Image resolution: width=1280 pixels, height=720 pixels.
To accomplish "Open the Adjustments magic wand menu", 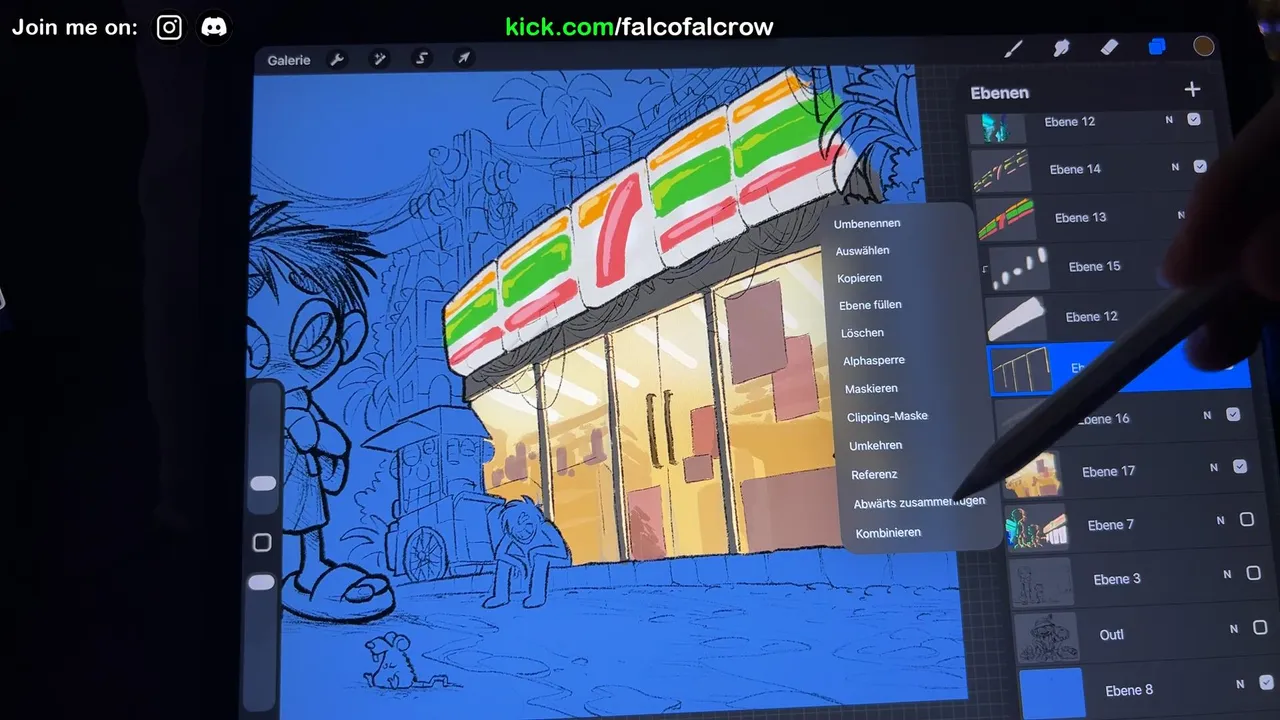I will tap(380, 59).
